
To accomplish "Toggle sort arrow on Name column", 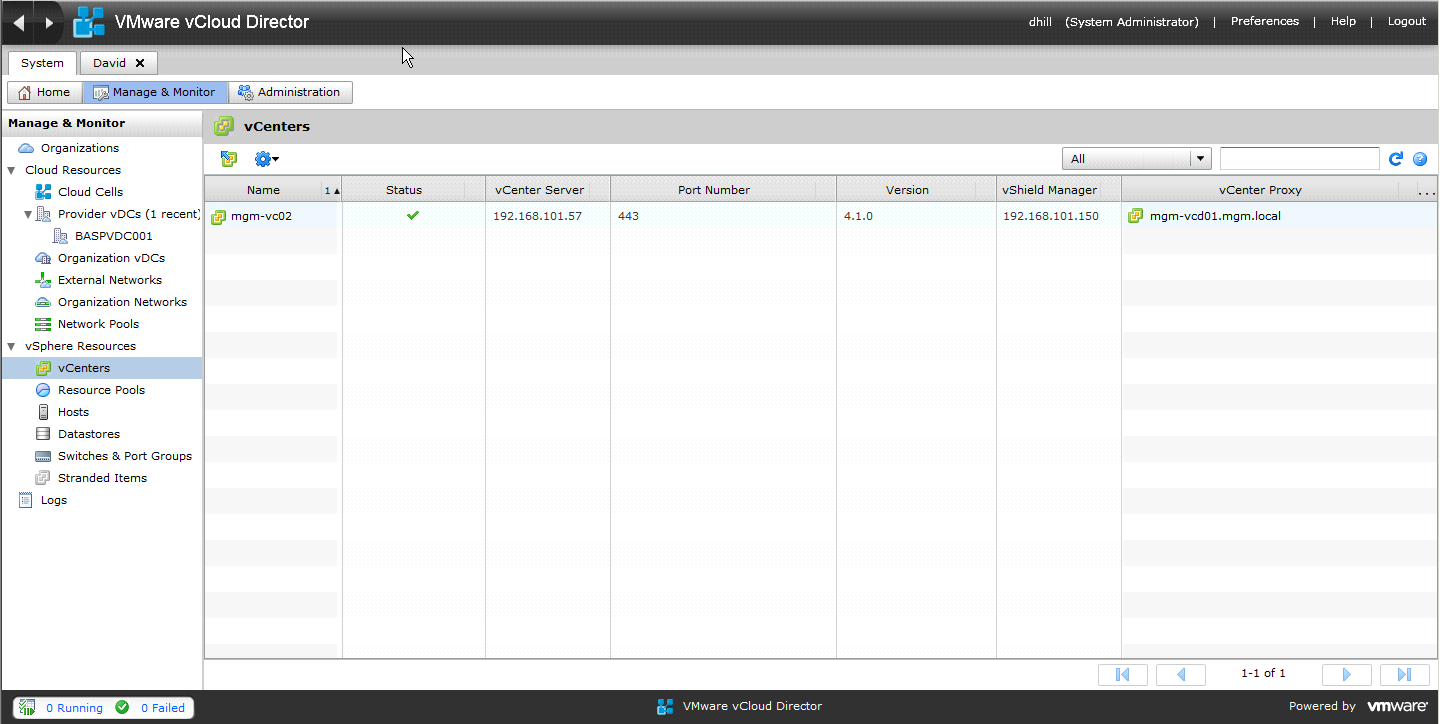I will click(x=332, y=190).
